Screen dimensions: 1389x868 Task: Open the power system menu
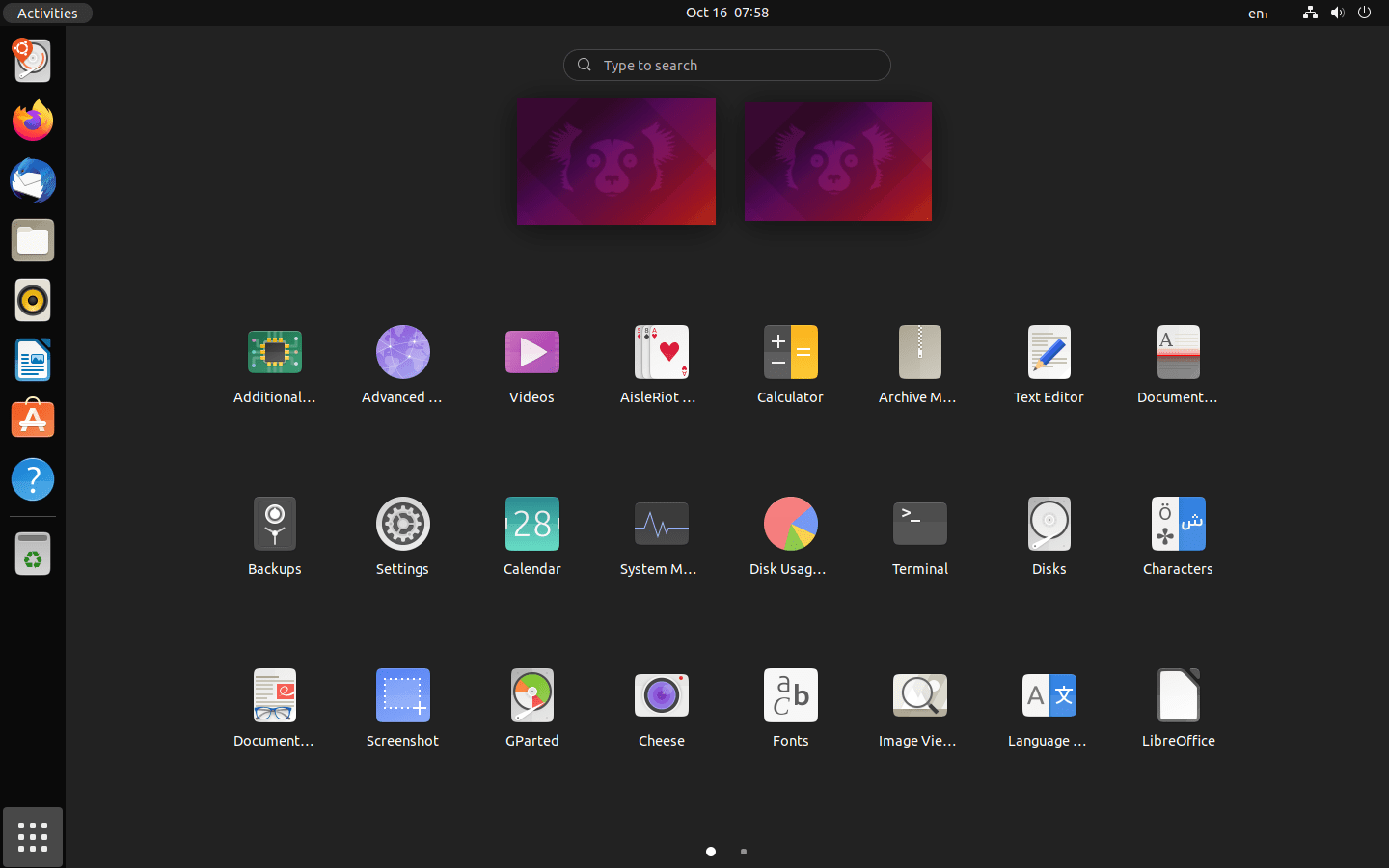click(1364, 13)
